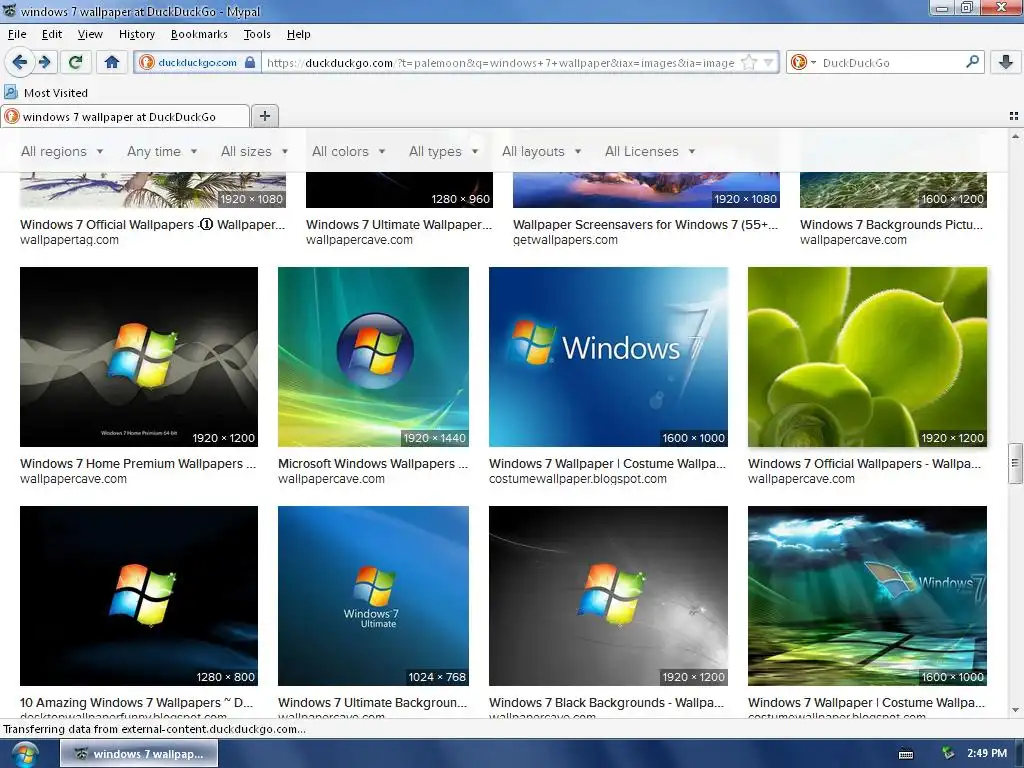Open the underwater Windows 7 1600 × 1000 thumbnail
1024x768 pixels.
pyautogui.click(x=867, y=596)
